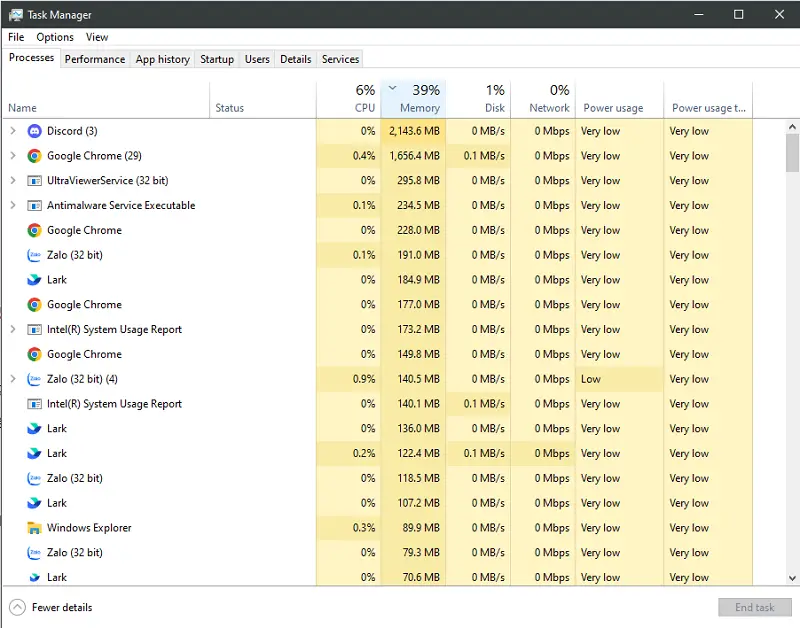800x628 pixels.
Task: Click the Windows Explorer folder icon
Action: (34, 528)
